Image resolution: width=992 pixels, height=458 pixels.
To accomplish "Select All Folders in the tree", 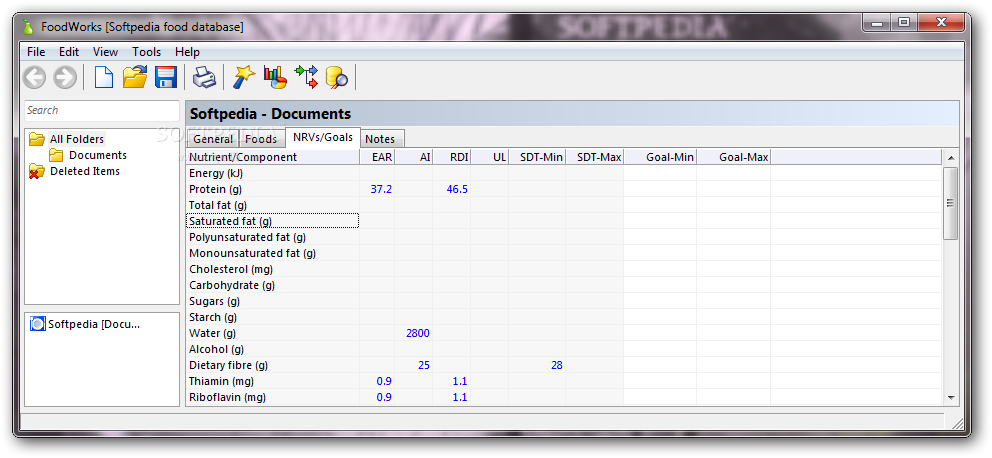I will point(77,139).
